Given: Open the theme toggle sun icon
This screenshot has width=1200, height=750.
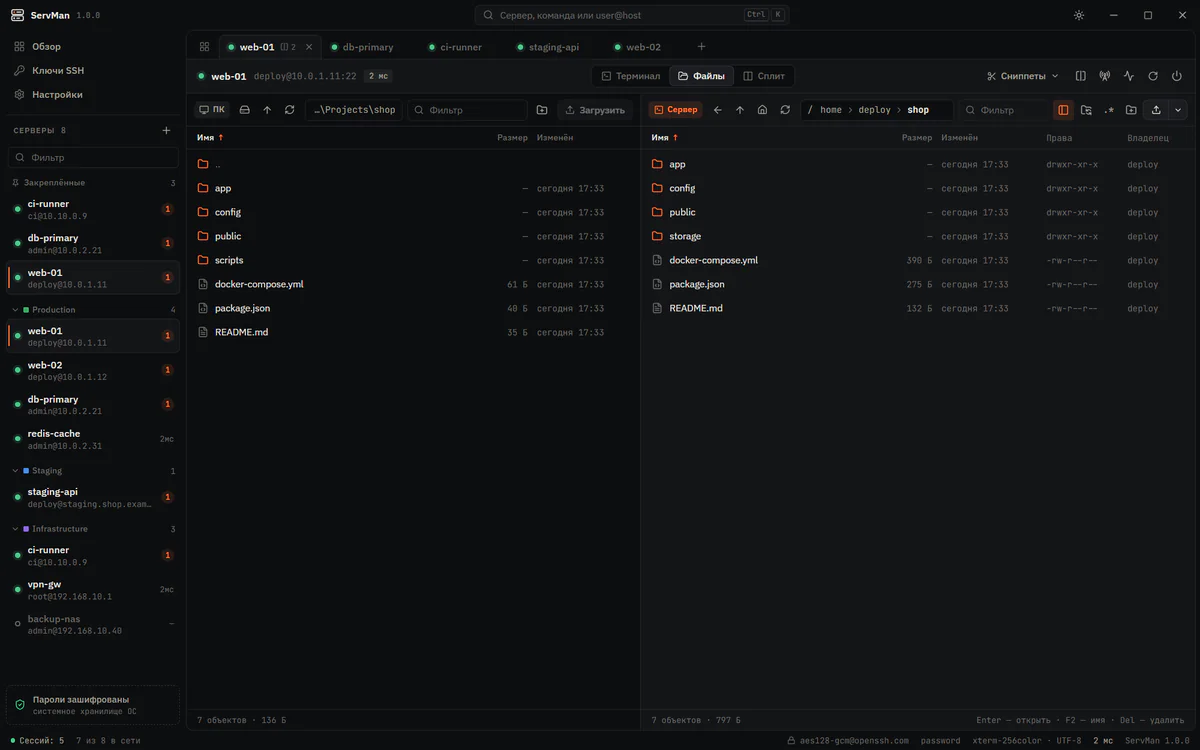Looking at the screenshot, I should coord(1079,15).
